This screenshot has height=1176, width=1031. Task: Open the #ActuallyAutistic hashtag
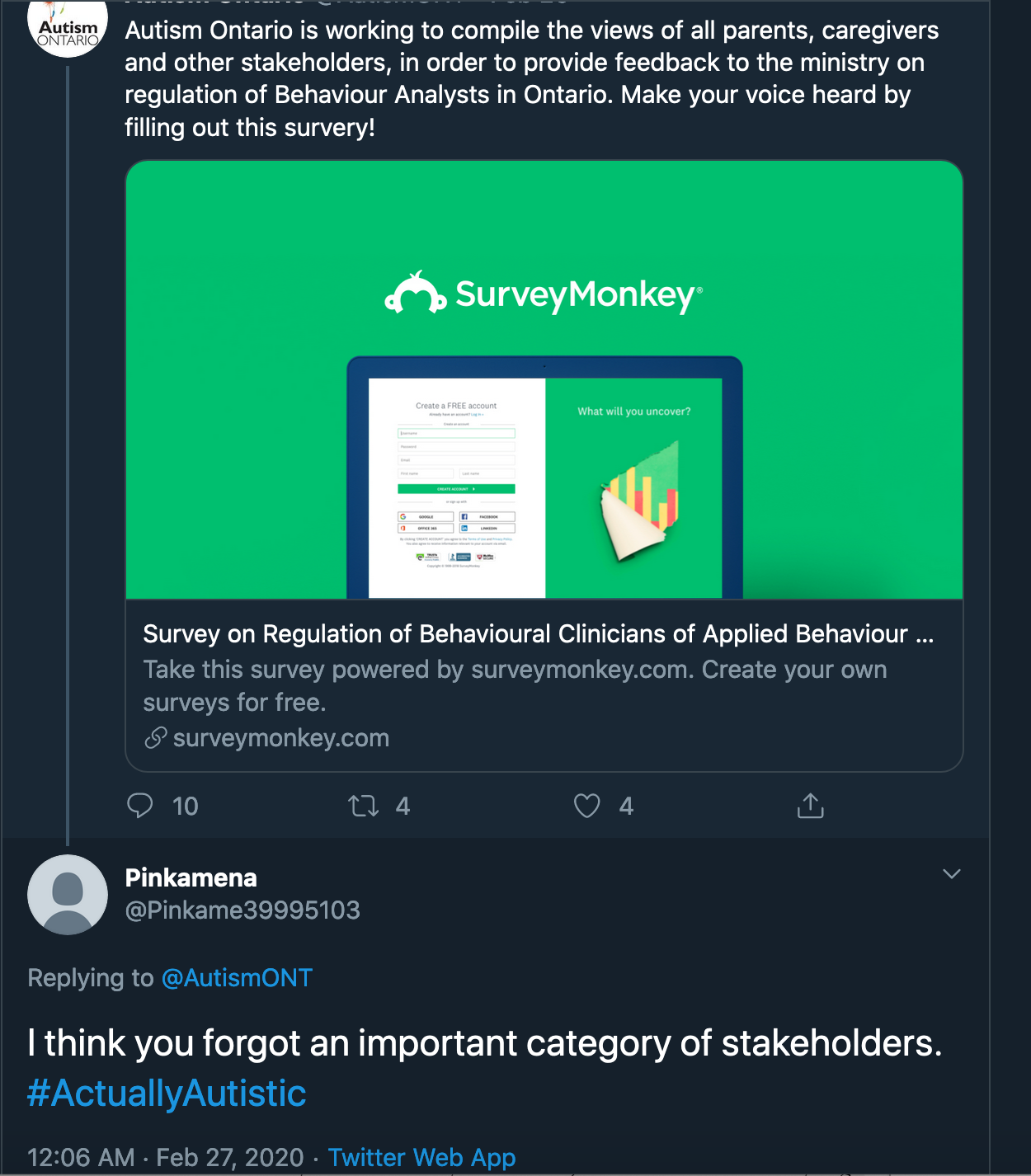click(166, 1093)
